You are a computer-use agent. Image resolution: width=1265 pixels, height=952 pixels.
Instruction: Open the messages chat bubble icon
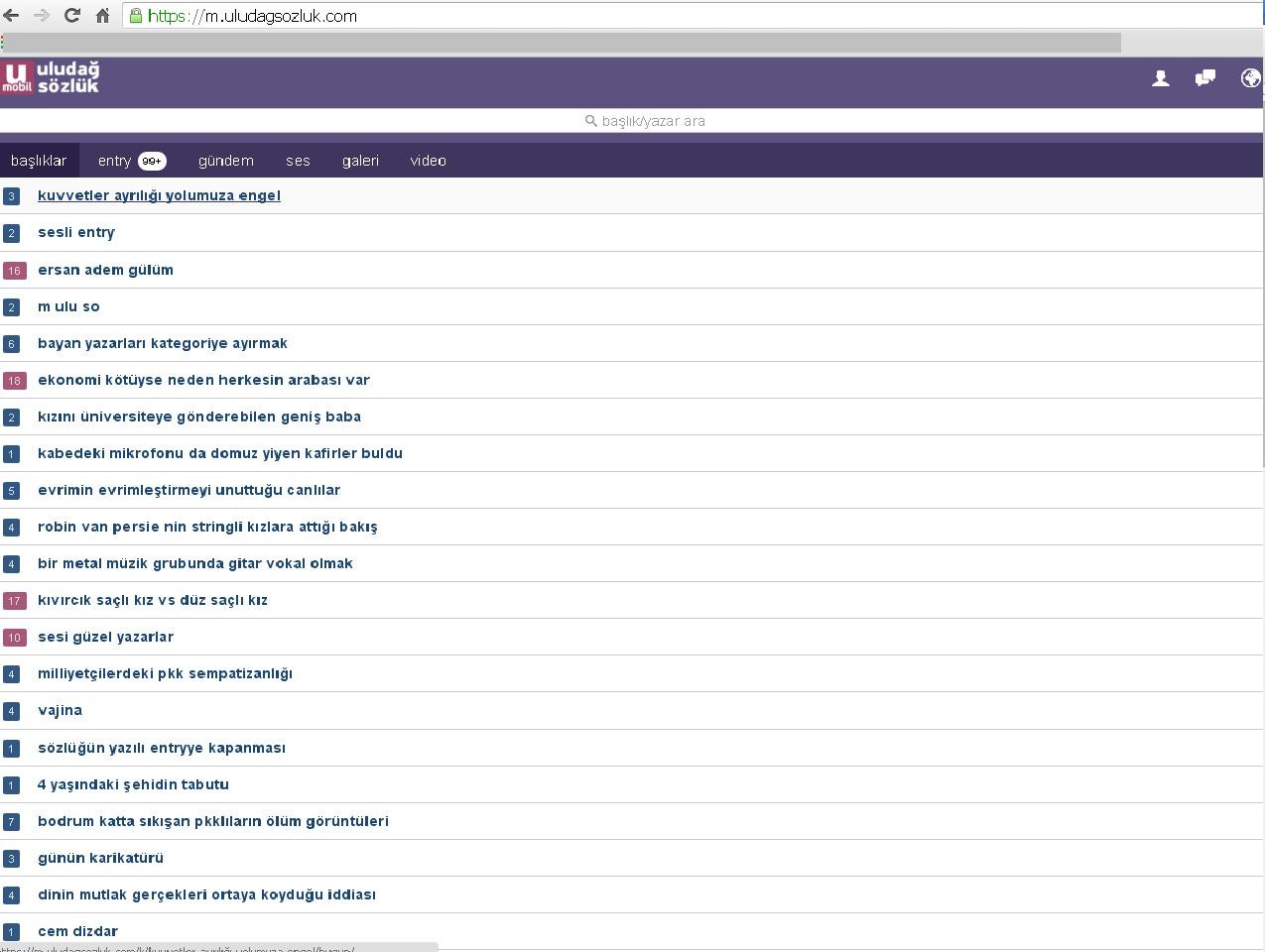(x=1205, y=78)
